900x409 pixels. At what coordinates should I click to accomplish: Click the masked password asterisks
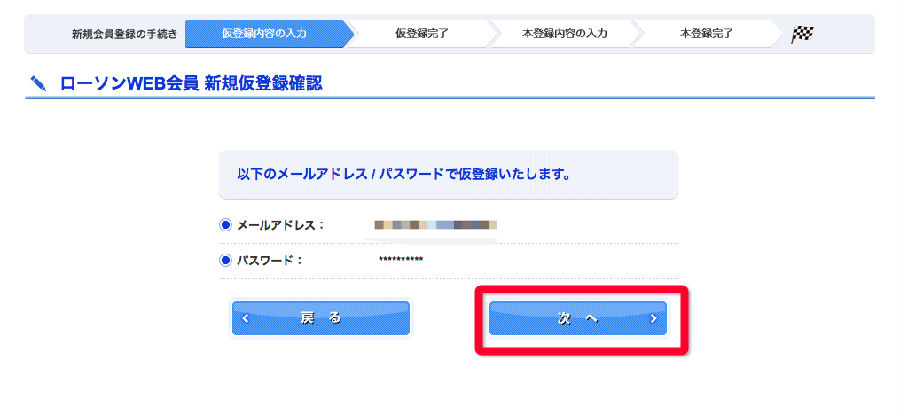401,260
